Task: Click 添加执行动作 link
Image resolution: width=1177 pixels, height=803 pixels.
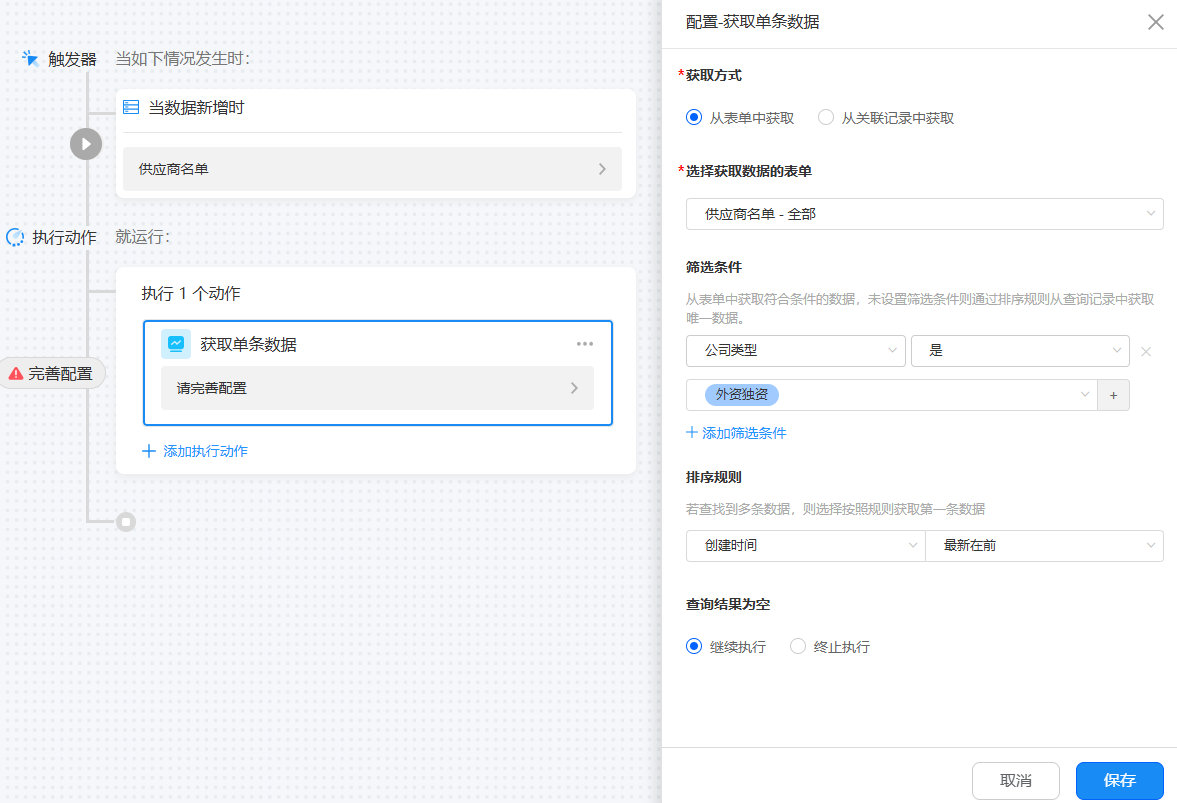Action: coord(195,451)
